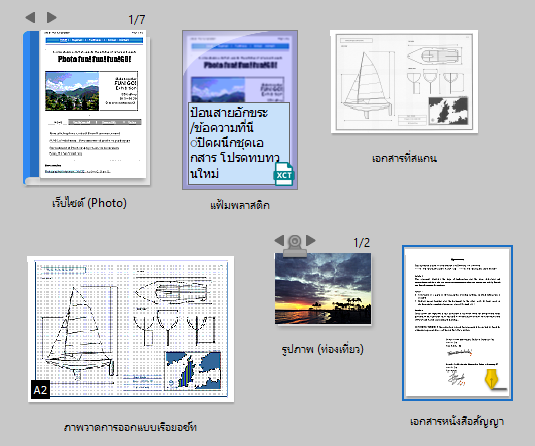Go to next page of เว็บไซต์ (Photo) binder
Screen dimensions: 535x446
point(52,17)
